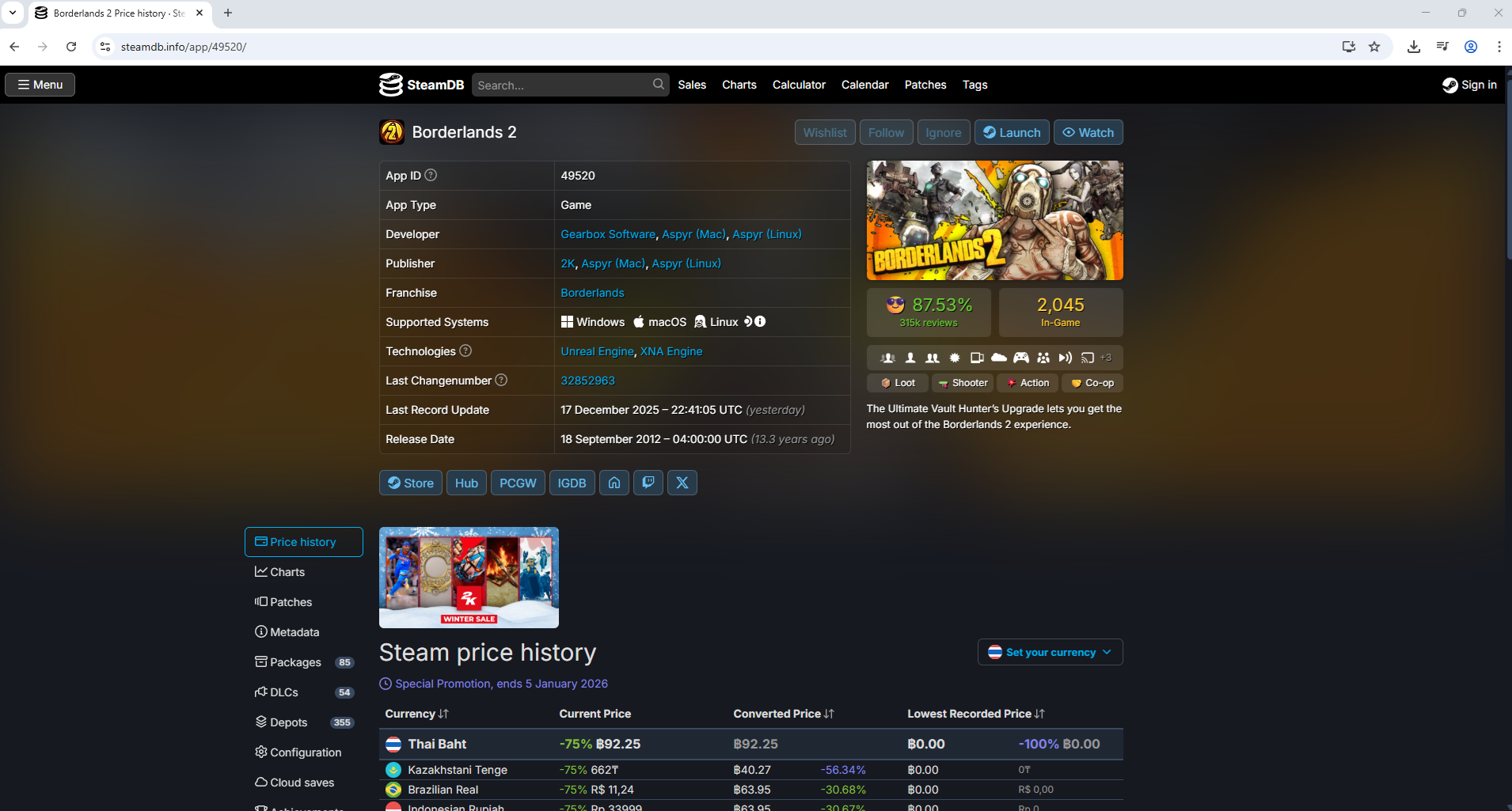Click the Steam Deck icon next to Linux
Image resolution: width=1512 pixels, height=811 pixels.
pos(748,321)
